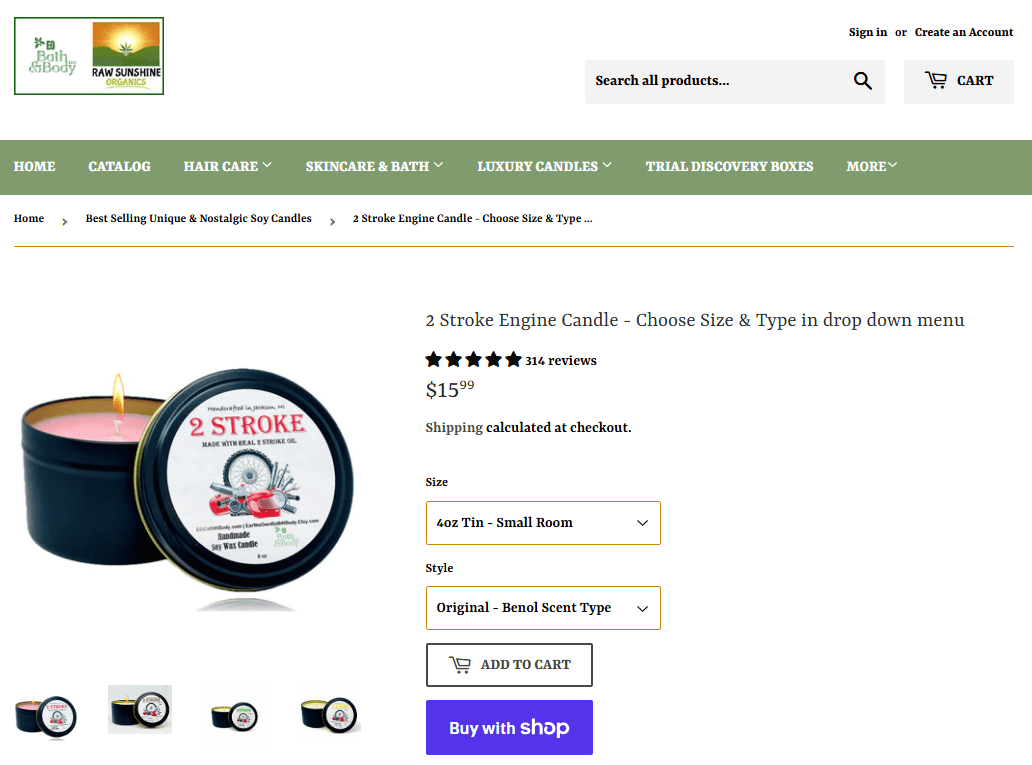Viewport: 1032px width, 765px height.
Task: Open Style dropdown showing Original Benol
Action: [543, 608]
